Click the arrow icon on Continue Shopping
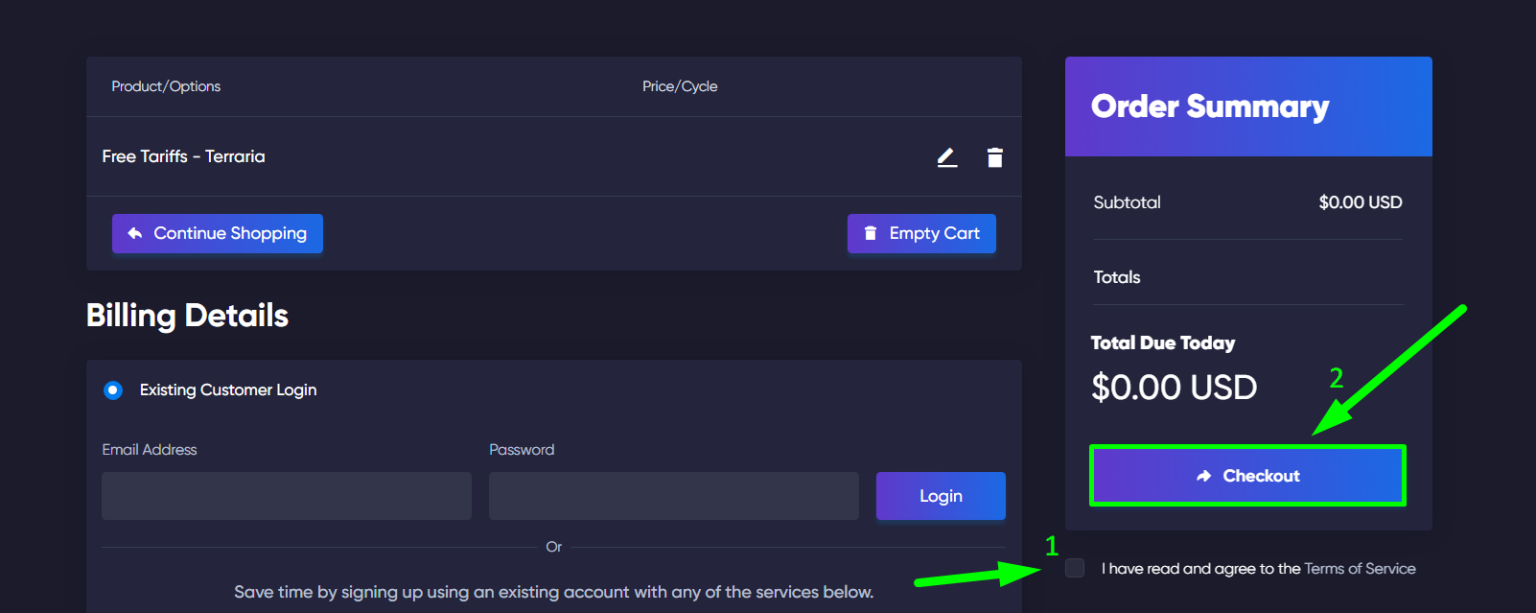1536x613 pixels. point(135,234)
